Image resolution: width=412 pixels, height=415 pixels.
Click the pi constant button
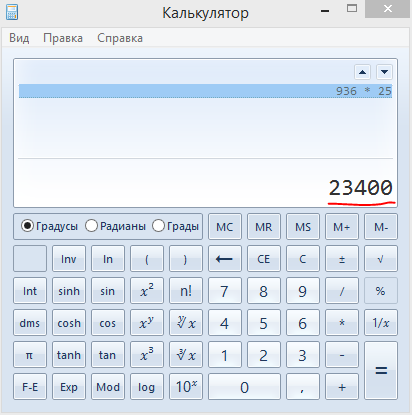pyautogui.click(x=30, y=355)
